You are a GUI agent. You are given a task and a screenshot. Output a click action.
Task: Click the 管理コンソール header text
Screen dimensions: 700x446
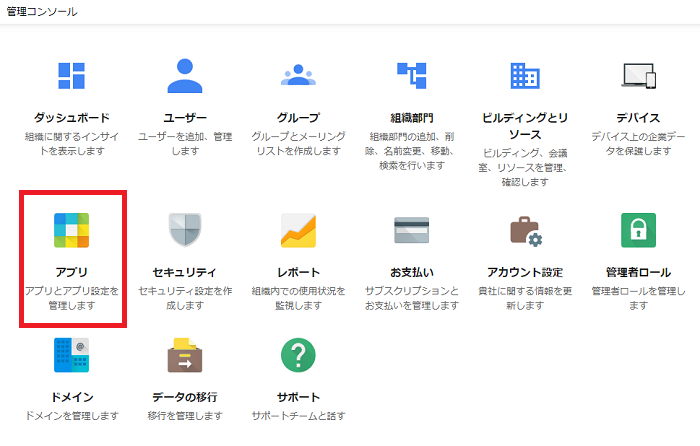(x=42, y=12)
